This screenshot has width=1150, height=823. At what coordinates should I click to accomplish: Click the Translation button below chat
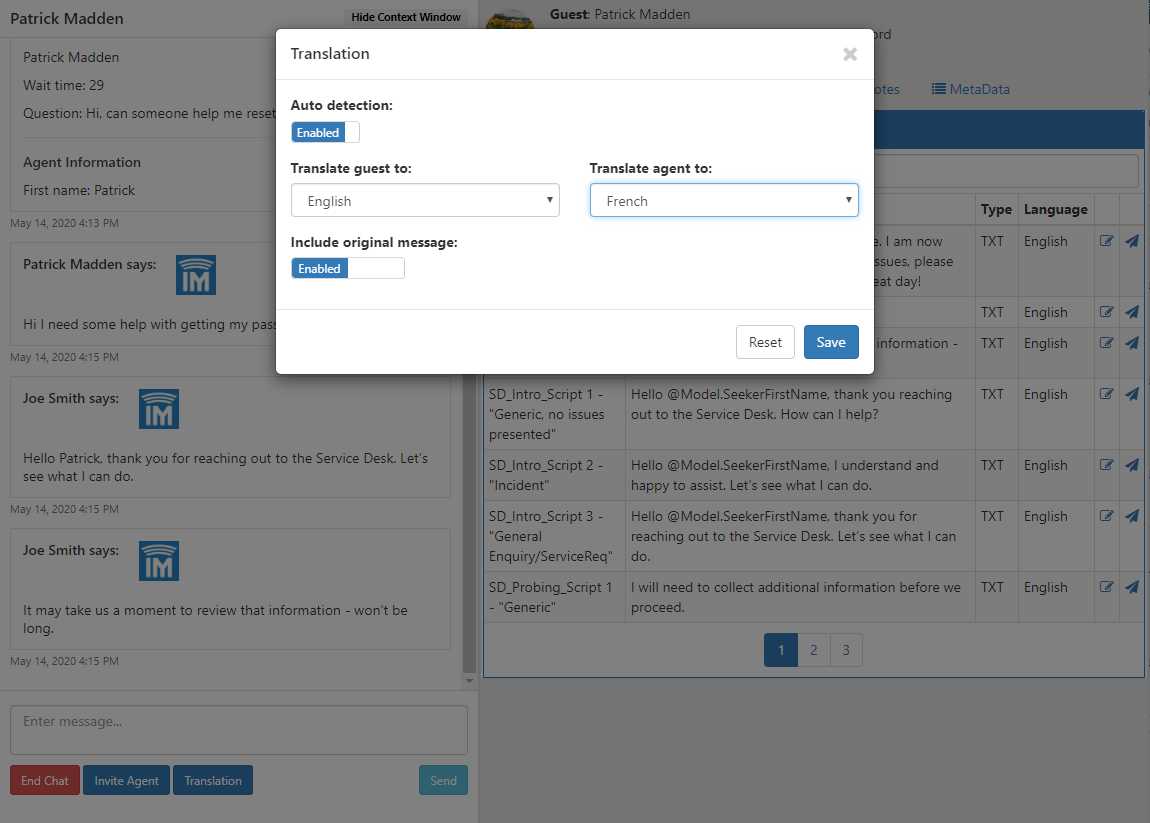click(x=213, y=780)
